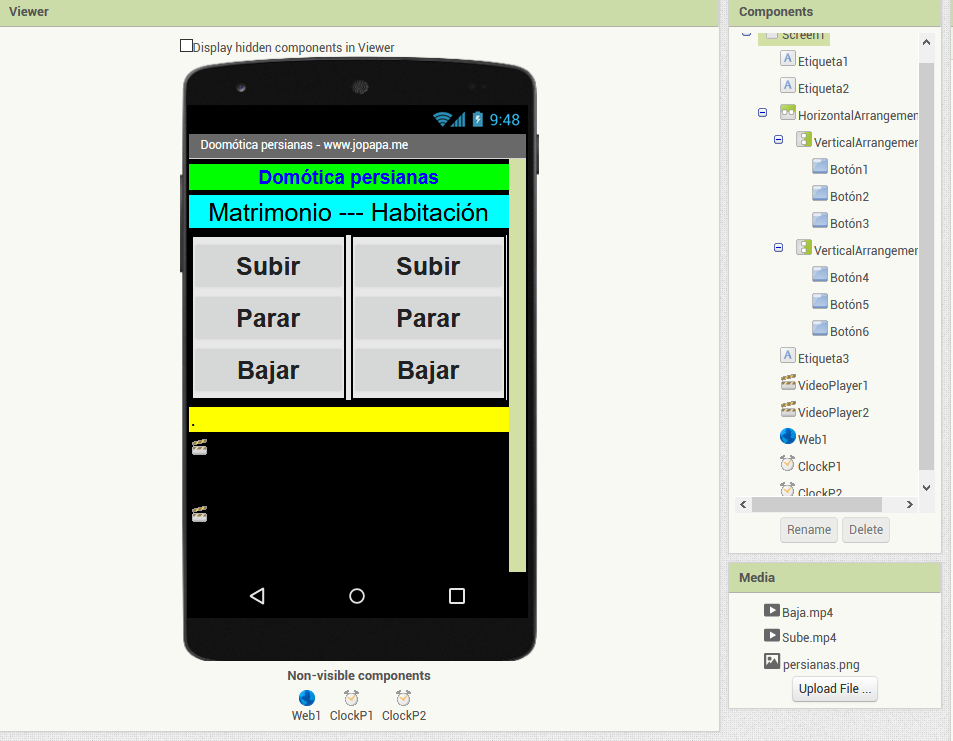The image size is (953, 741).
Task: Select the persianas.png image in Media
Action: click(x=820, y=664)
